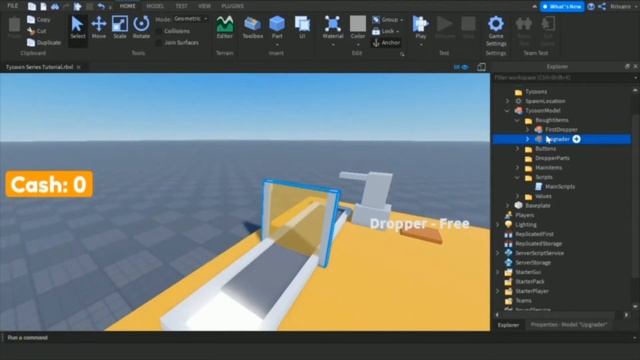Screen dimensions: 640x360
Task: Toggle the Join Surfaces checkbox
Action: (158, 42)
